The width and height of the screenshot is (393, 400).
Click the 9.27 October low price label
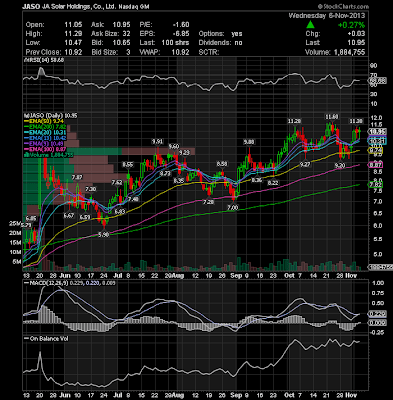point(305,164)
